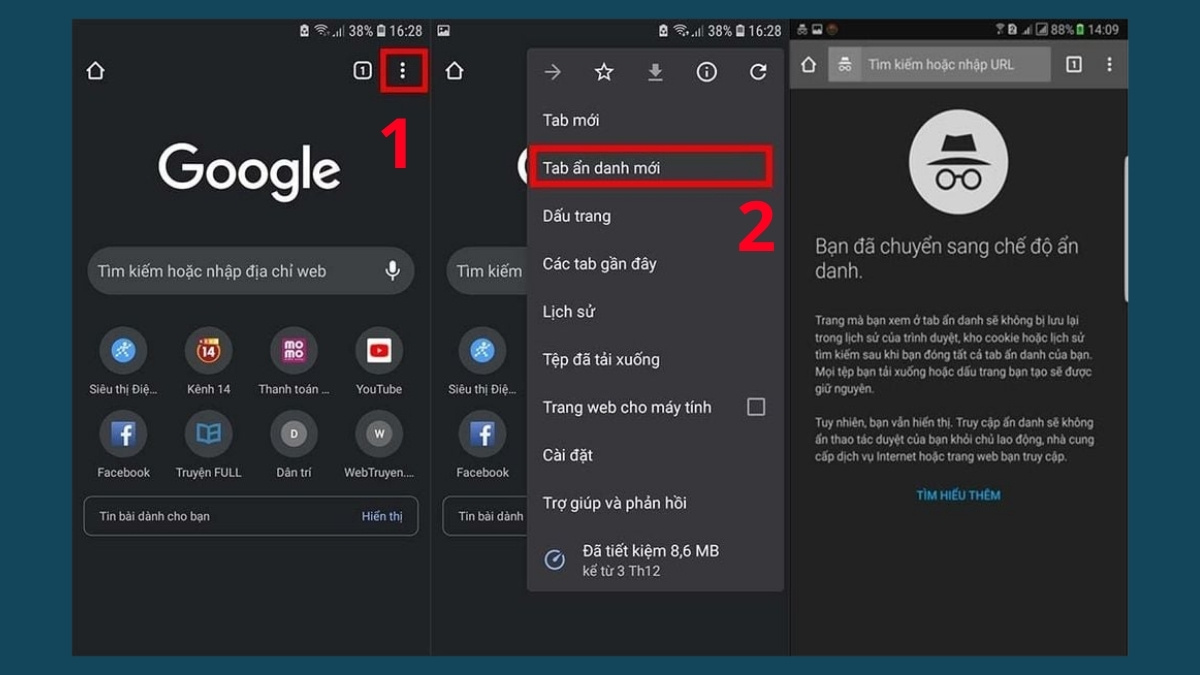Choose 'Cài đặt' in the menu
This screenshot has width=1200, height=675.
click(568, 454)
